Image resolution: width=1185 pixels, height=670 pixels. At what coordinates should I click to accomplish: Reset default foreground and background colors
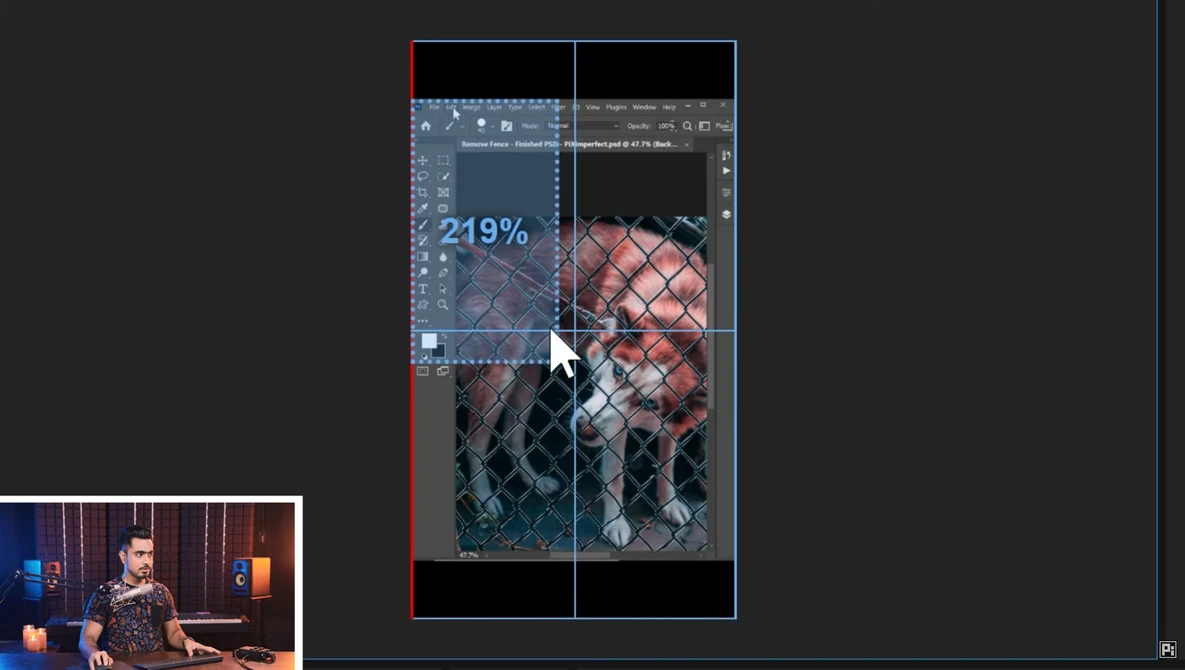click(x=424, y=357)
